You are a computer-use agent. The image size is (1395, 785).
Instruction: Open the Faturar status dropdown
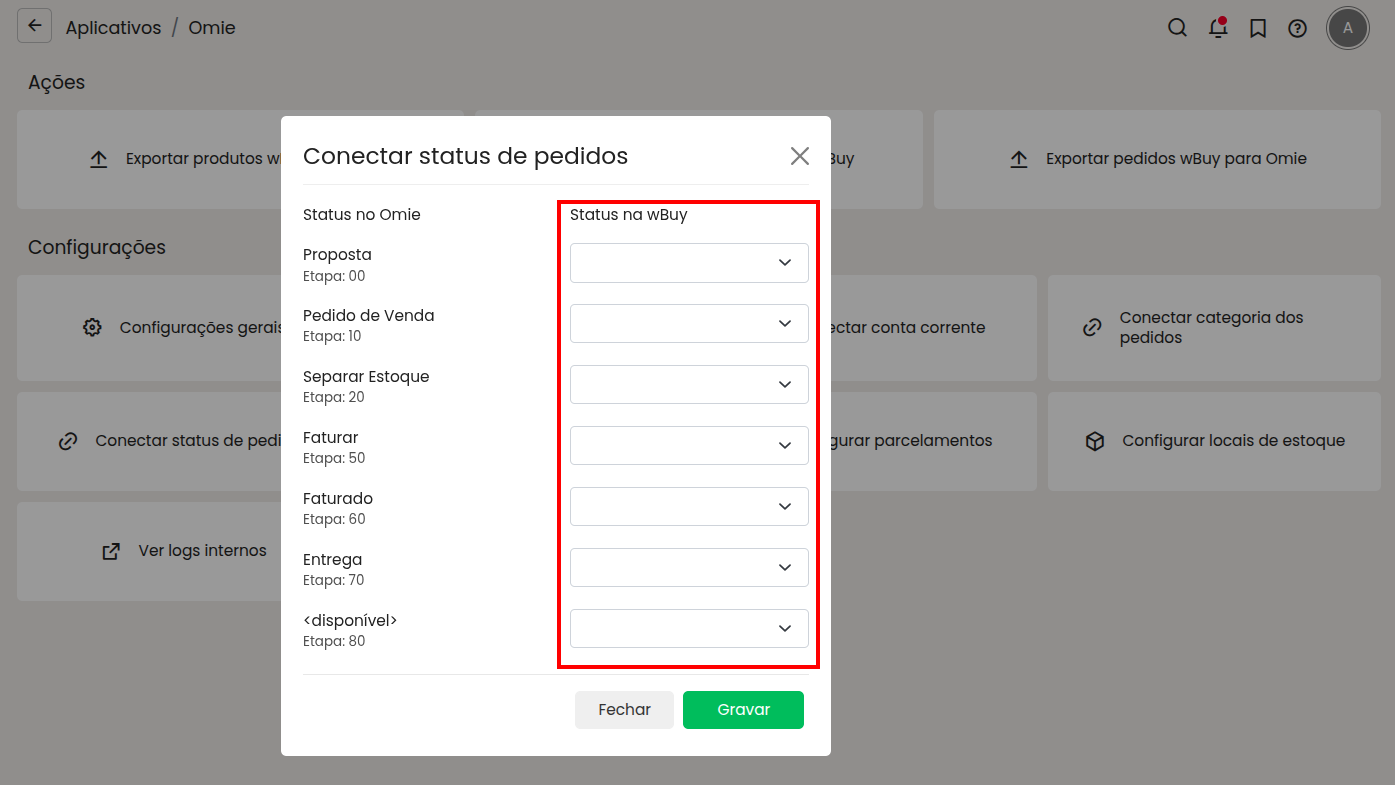(689, 446)
